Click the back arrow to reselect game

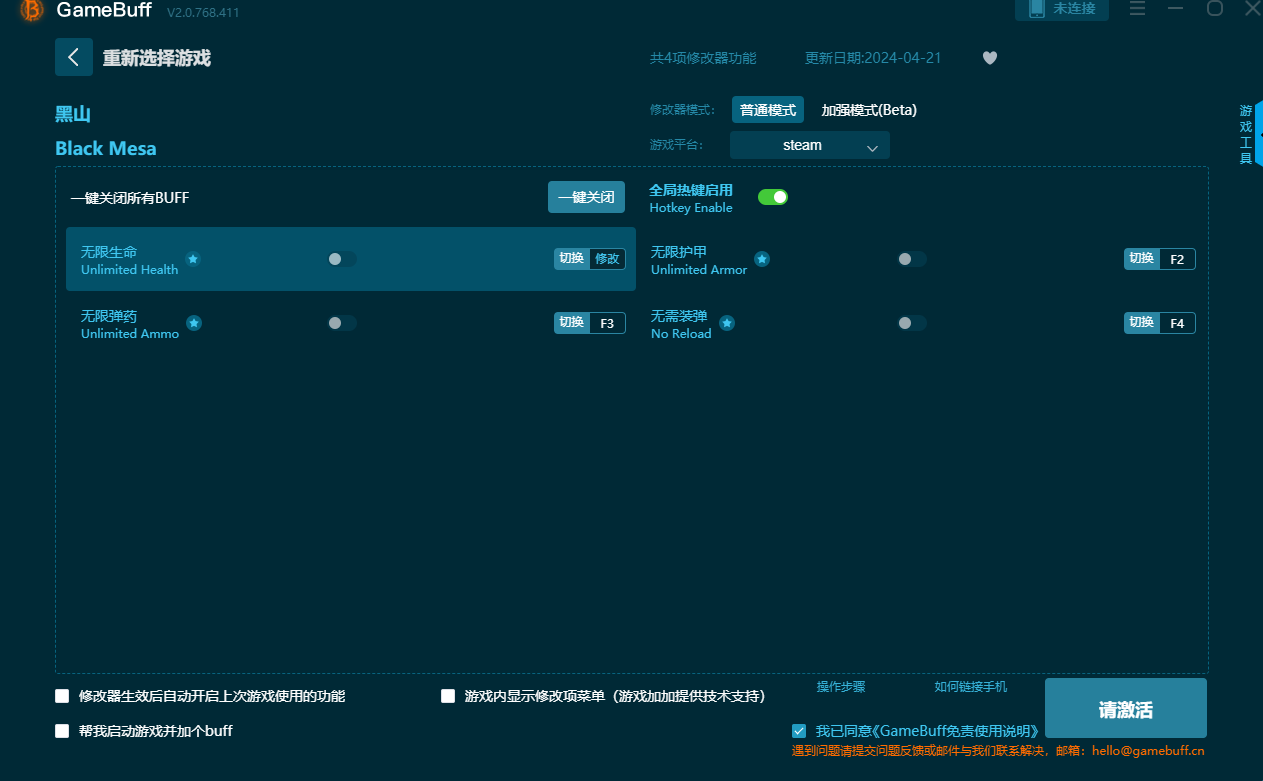pos(74,57)
